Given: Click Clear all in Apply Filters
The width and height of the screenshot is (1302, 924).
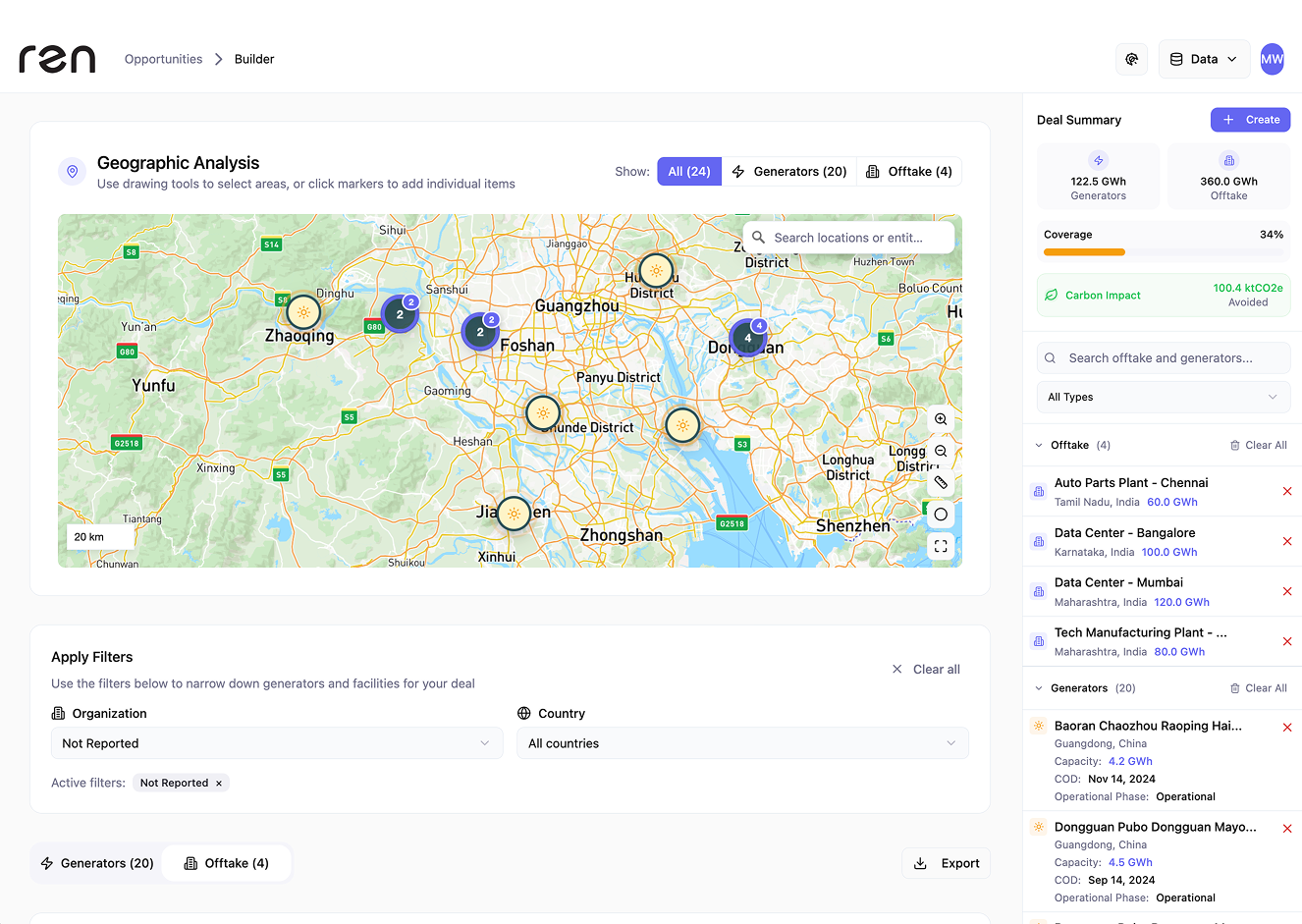Looking at the screenshot, I should (926, 669).
